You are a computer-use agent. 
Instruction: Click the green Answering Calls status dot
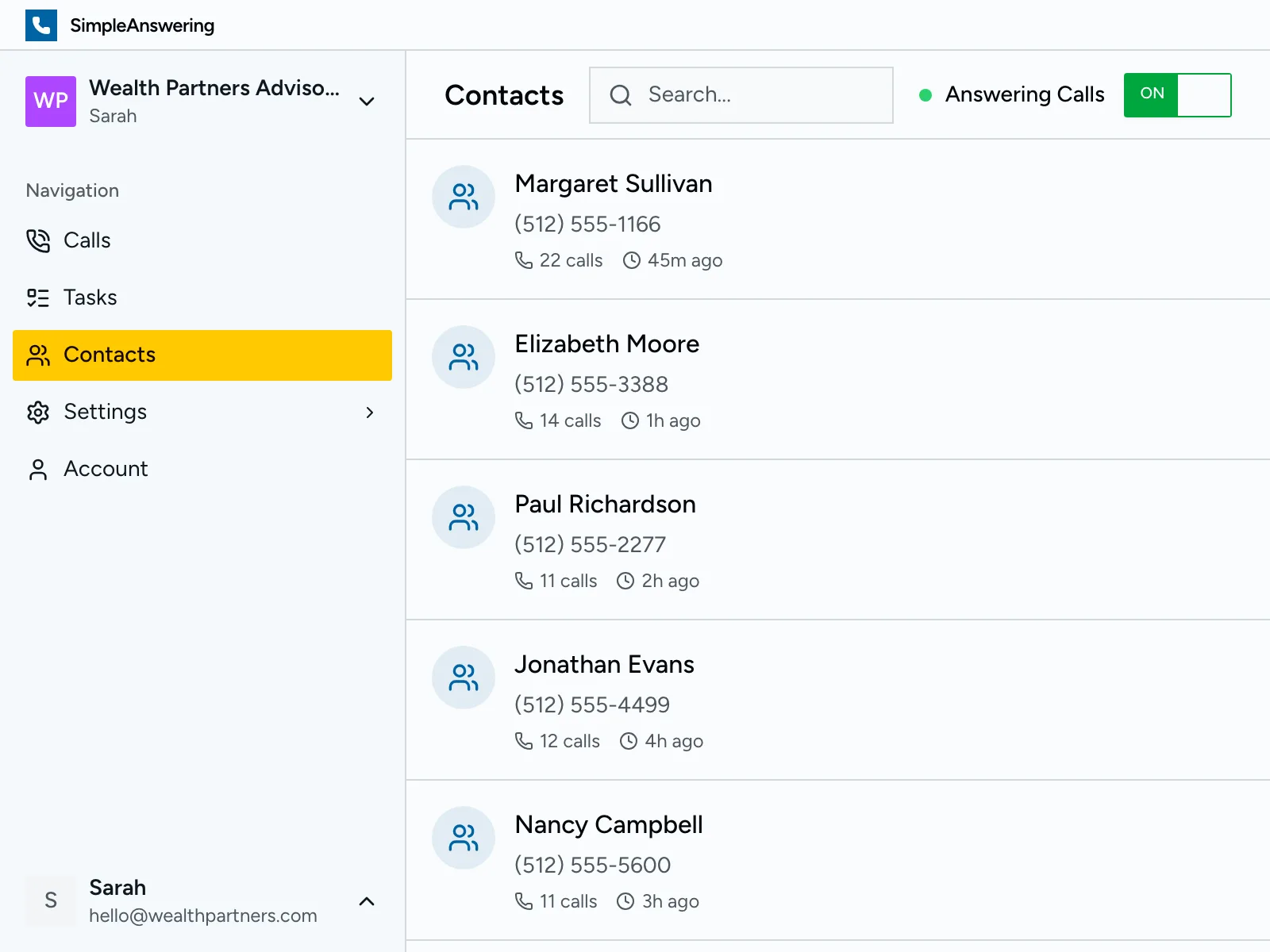click(x=926, y=95)
